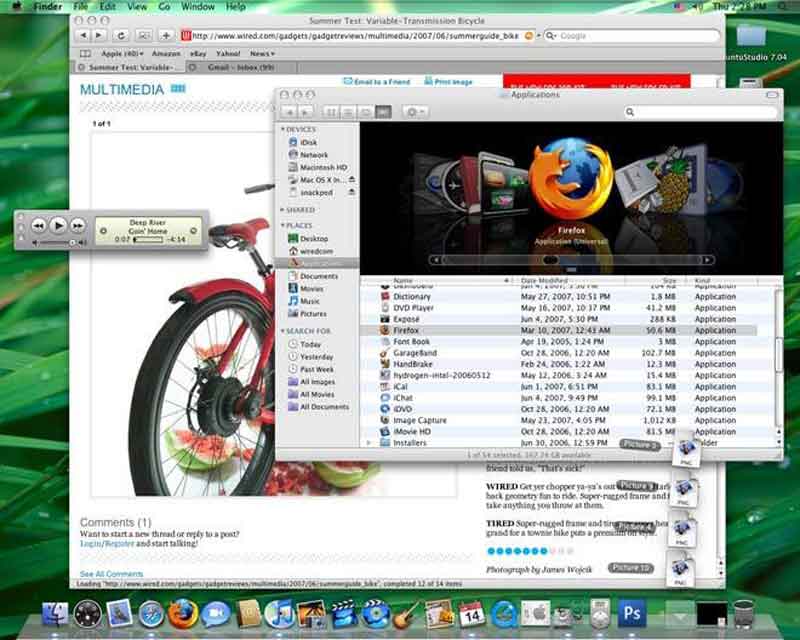This screenshot has width=800, height=640.
Task: Open iPhoto from the Dock
Action: pyautogui.click(x=312, y=613)
